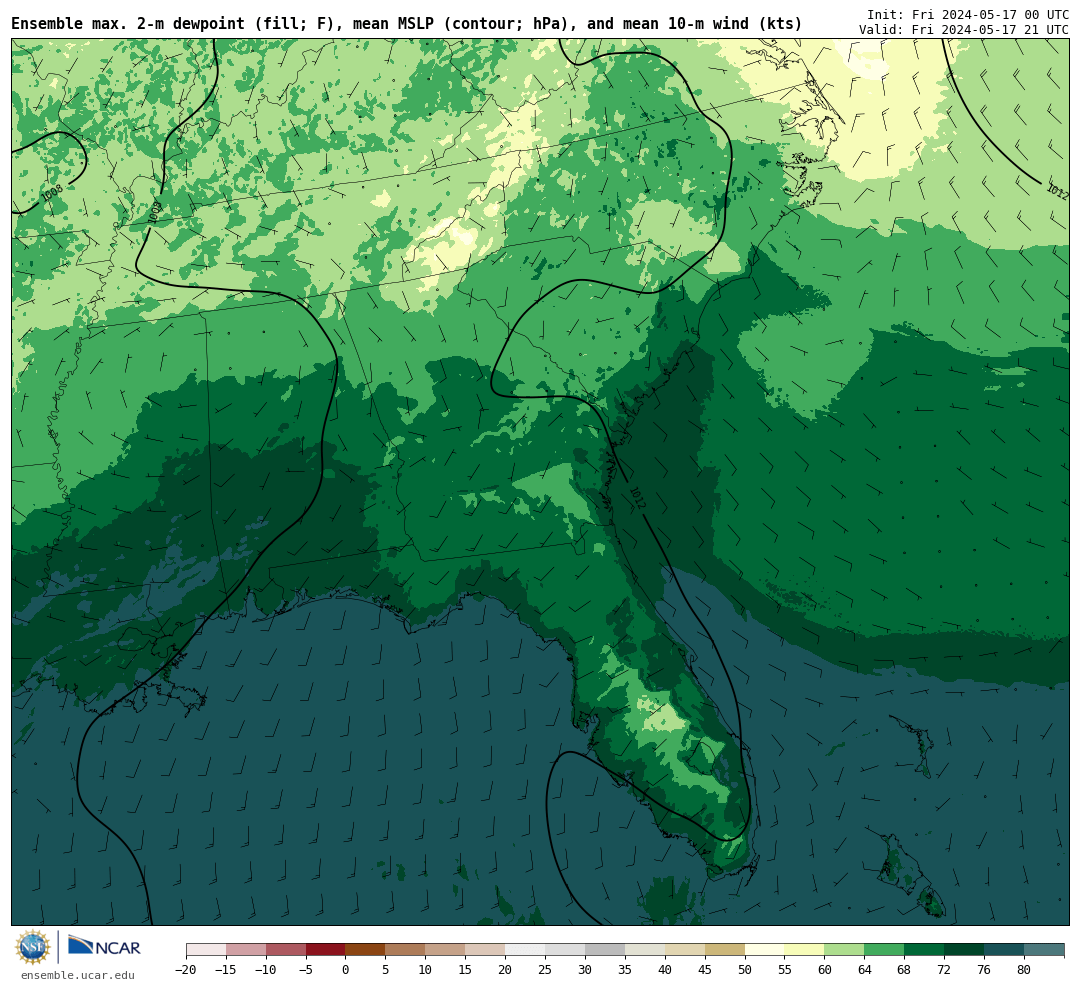Pick the gray swatch between 30 and 35
This screenshot has height=988, width=1080.
pos(605,950)
